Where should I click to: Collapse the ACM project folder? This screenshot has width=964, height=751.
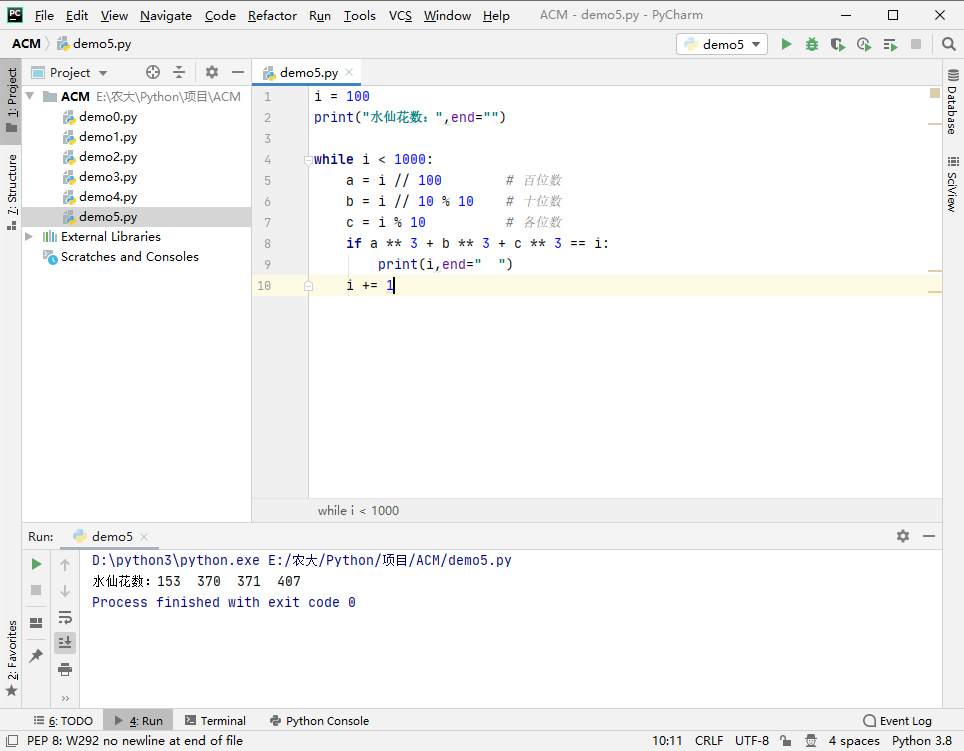(30, 97)
